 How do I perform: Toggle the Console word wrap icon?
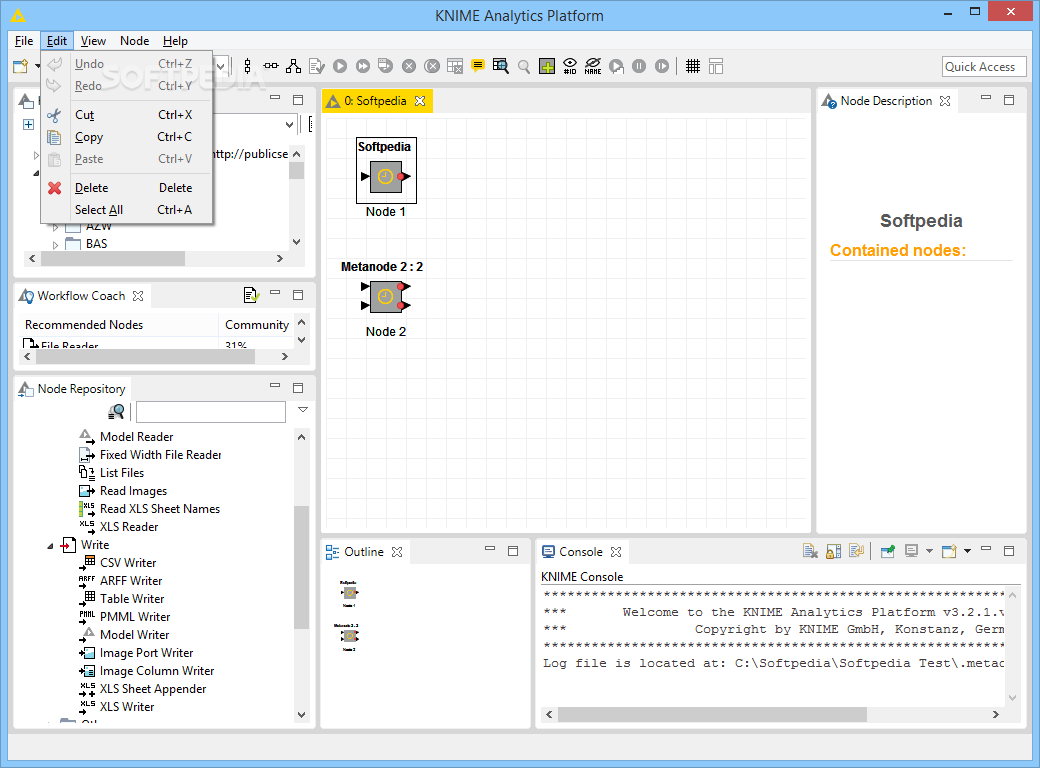pyautogui.click(x=856, y=551)
